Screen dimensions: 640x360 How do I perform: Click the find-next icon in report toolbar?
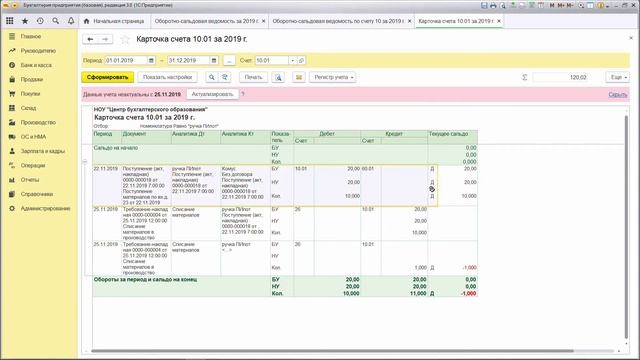point(224,77)
